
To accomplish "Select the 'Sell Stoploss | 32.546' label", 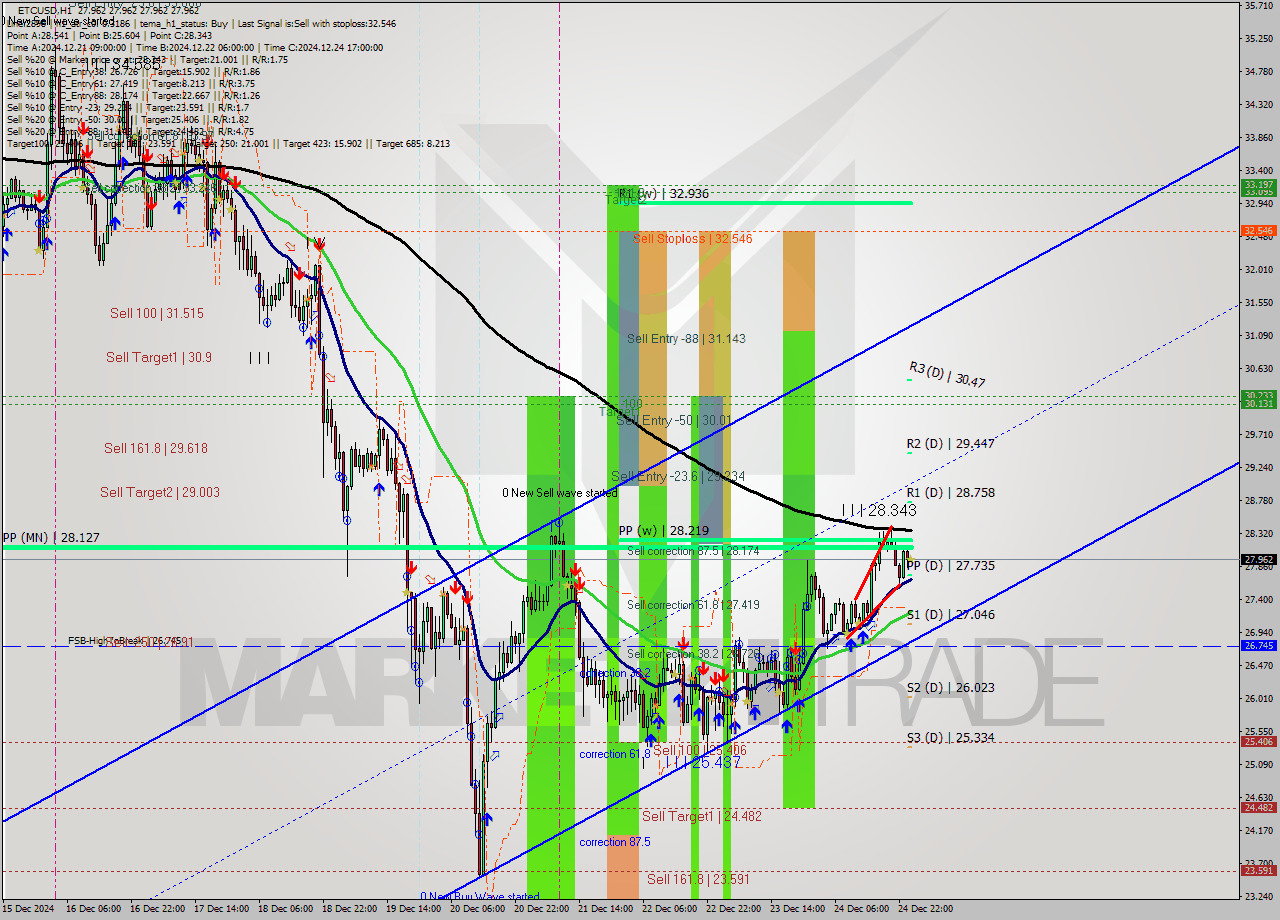I will tap(692, 239).
